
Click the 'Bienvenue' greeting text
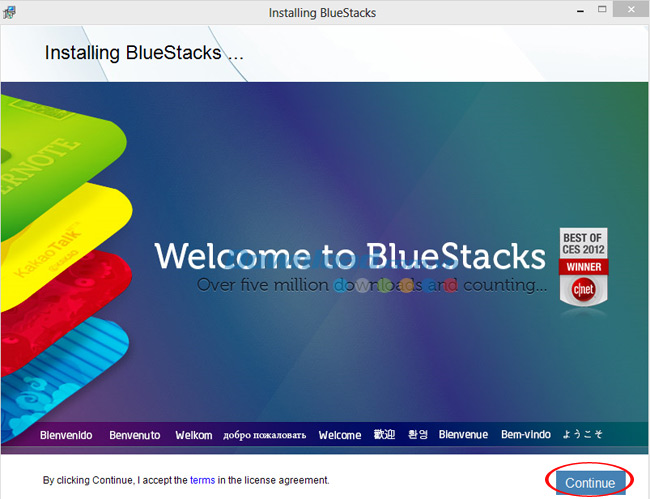point(463,434)
